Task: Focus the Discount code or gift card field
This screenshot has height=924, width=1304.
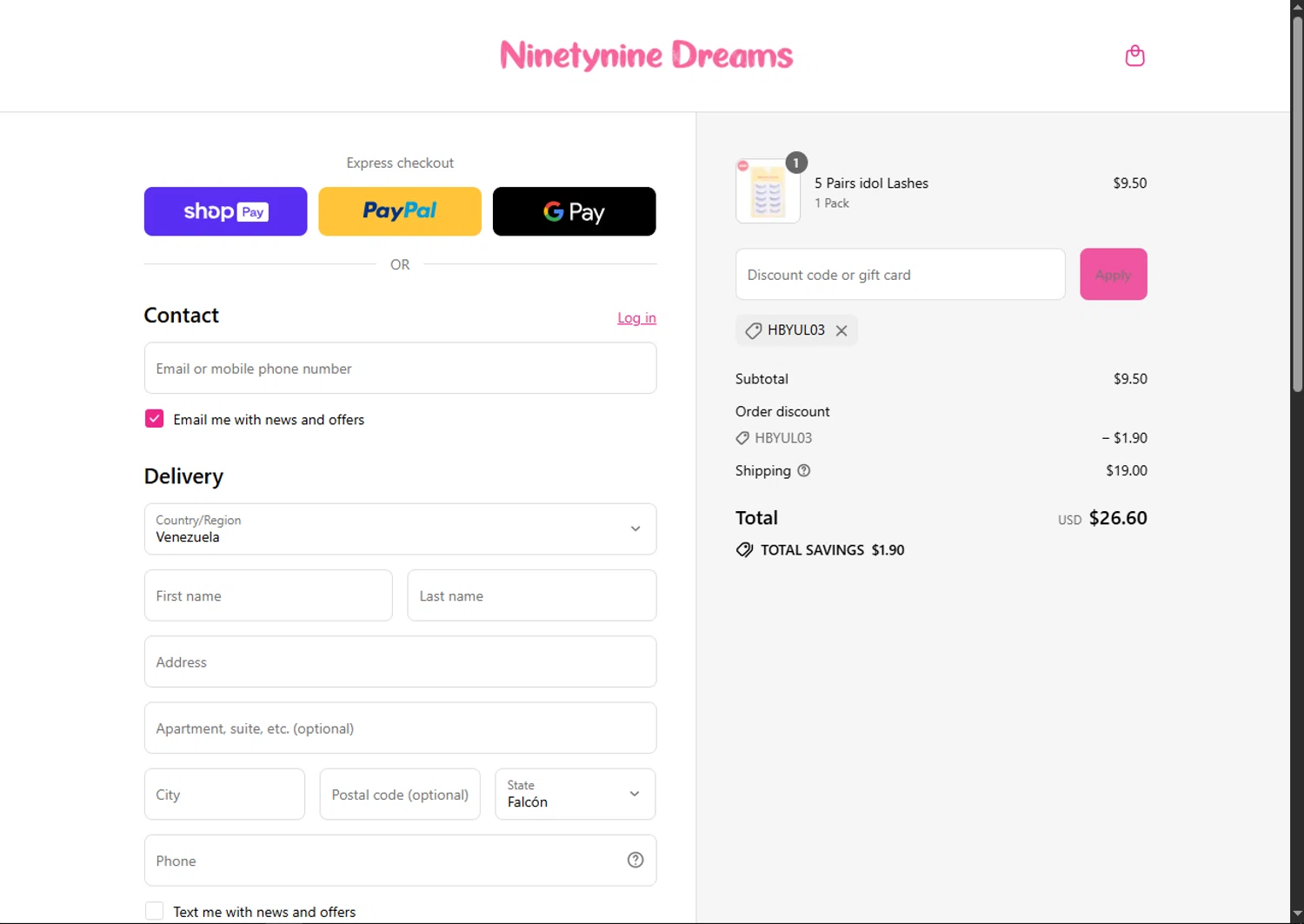Action: (x=900, y=275)
